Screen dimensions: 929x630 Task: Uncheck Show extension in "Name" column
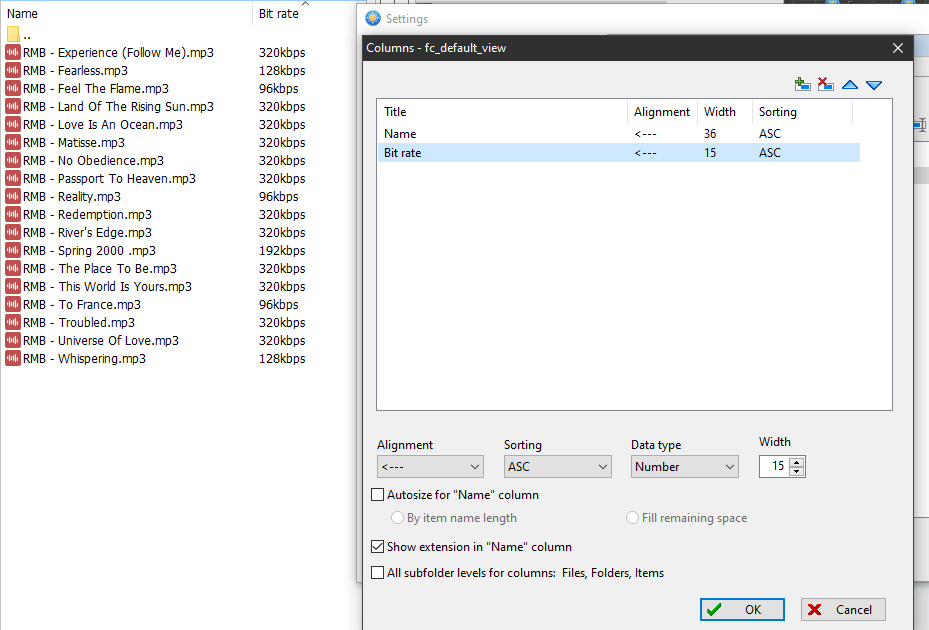(x=378, y=547)
